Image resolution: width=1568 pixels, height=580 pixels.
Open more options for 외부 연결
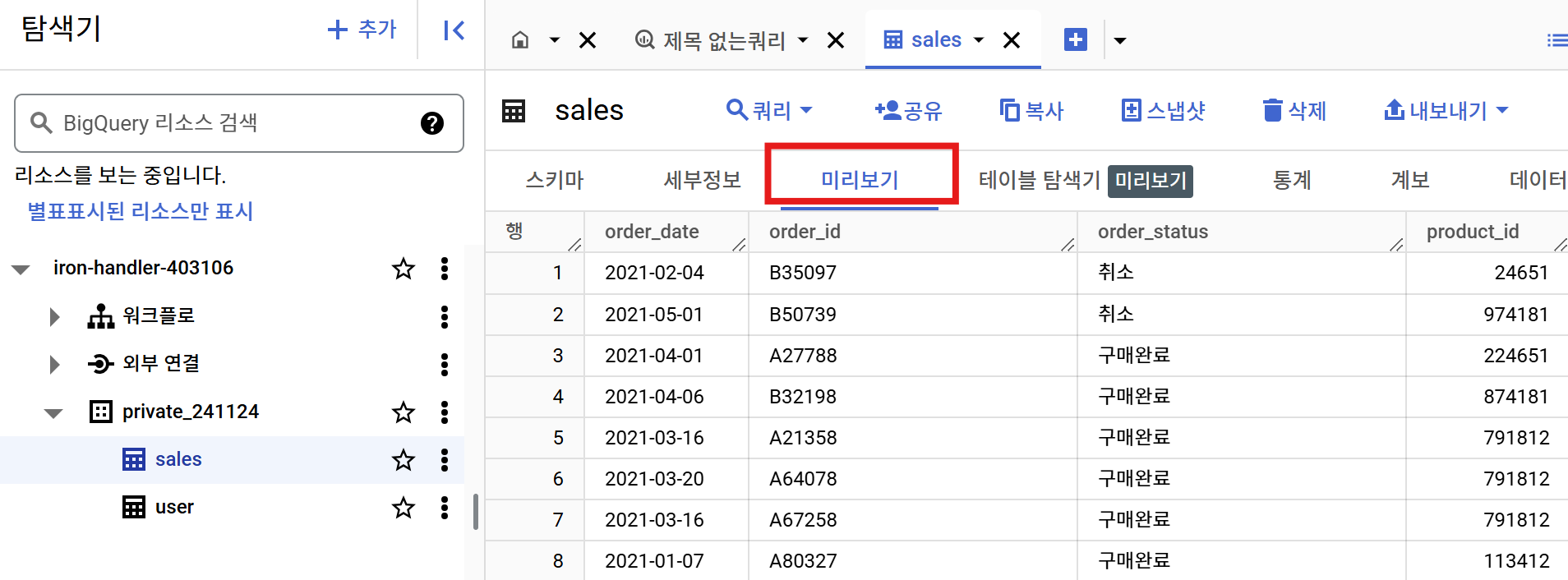445,364
